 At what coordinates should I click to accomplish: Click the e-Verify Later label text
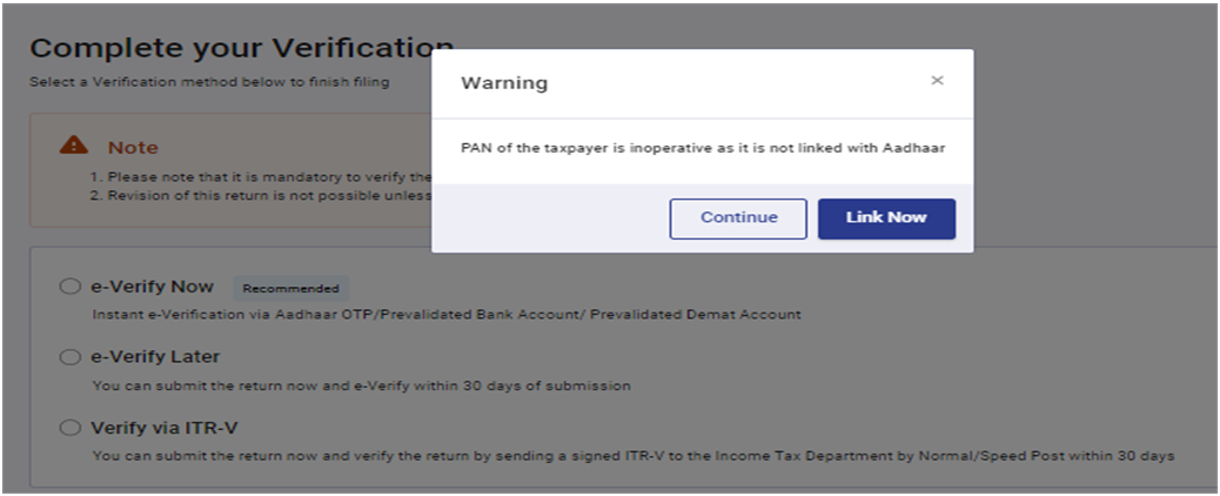[155, 357]
